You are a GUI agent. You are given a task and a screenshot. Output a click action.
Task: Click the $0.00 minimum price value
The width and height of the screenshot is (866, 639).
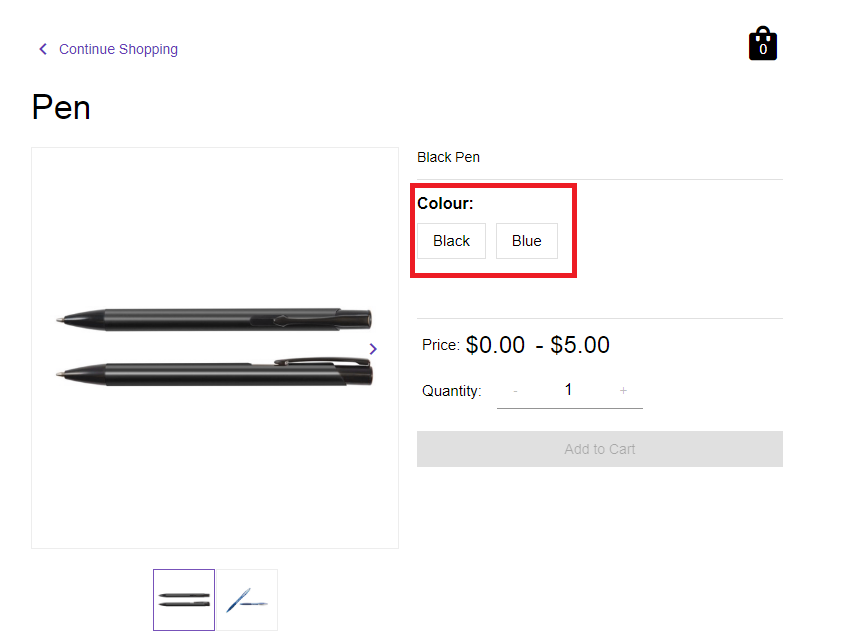495,345
